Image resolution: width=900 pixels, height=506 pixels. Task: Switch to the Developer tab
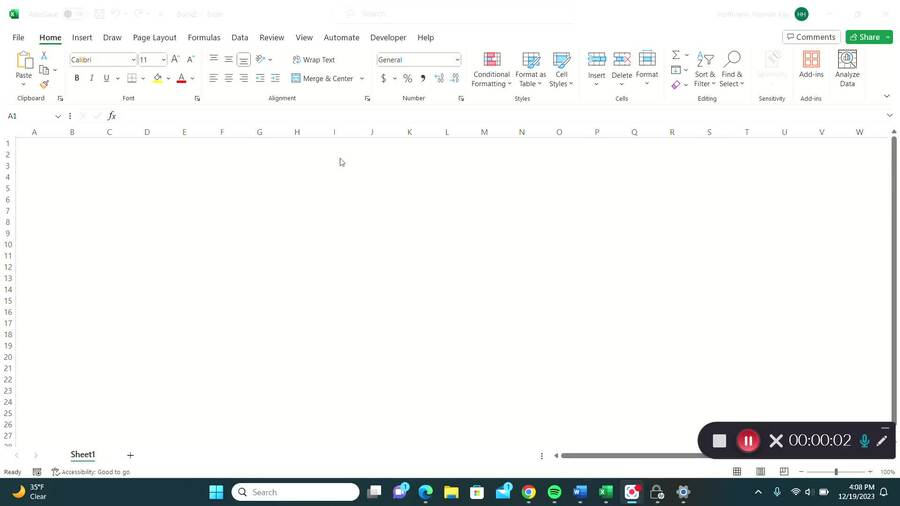(388, 37)
